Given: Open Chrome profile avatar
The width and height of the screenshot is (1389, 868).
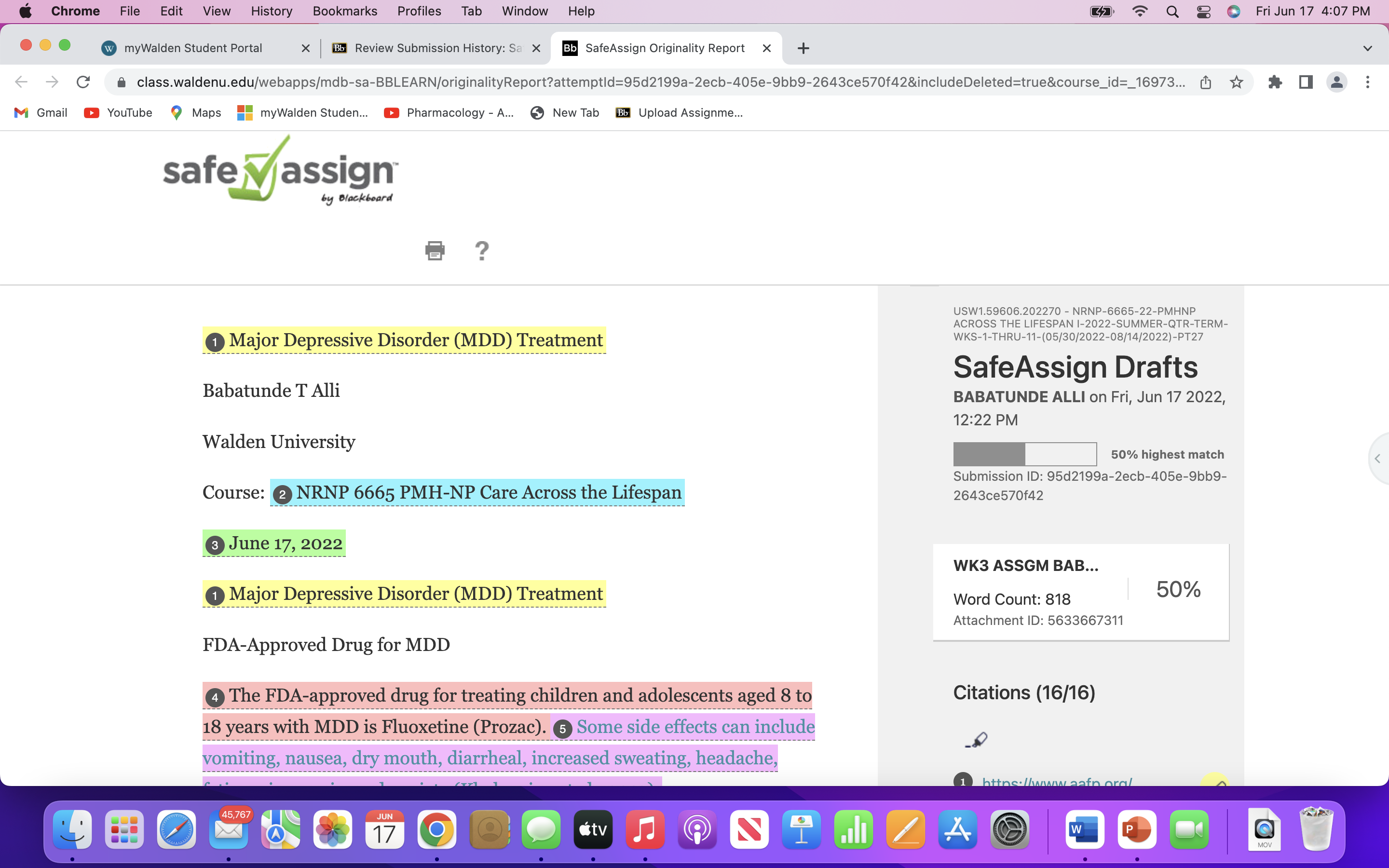Looking at the screenshot, I should tap(1337, 82).
